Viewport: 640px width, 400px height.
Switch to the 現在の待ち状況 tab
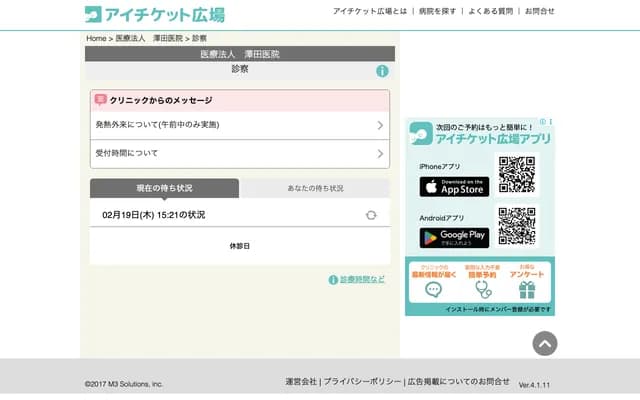[x=164, y=188]
